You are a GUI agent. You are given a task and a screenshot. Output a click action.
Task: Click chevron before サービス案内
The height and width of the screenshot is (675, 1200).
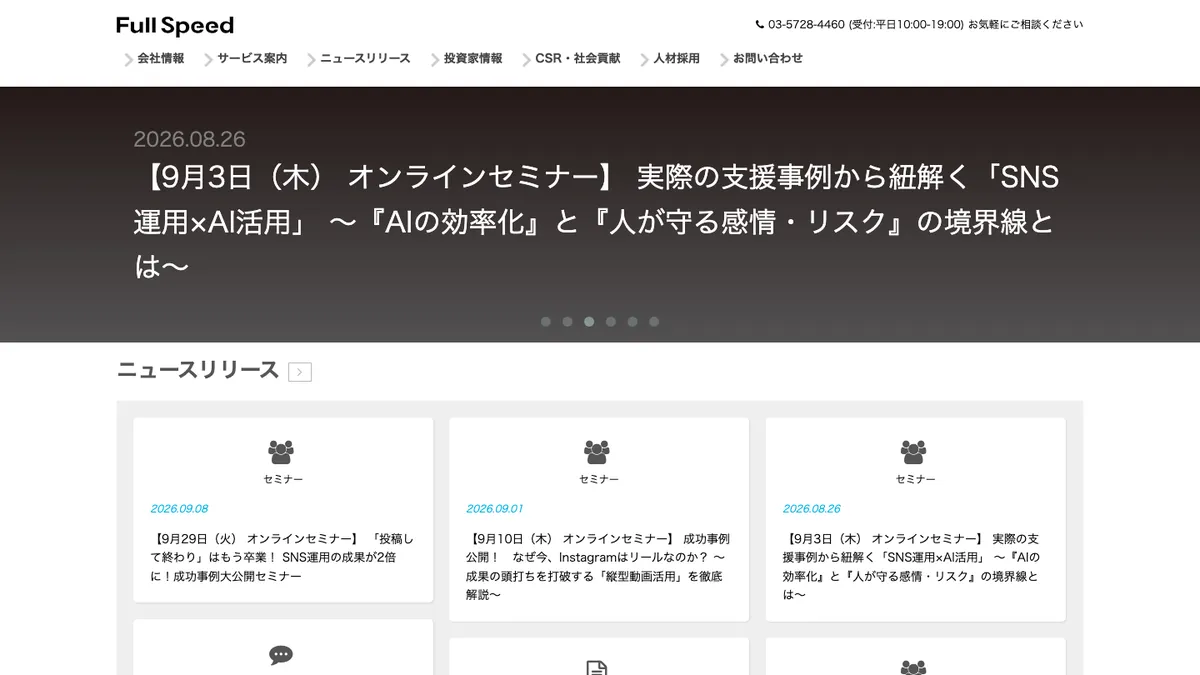[x=208, y=60]
